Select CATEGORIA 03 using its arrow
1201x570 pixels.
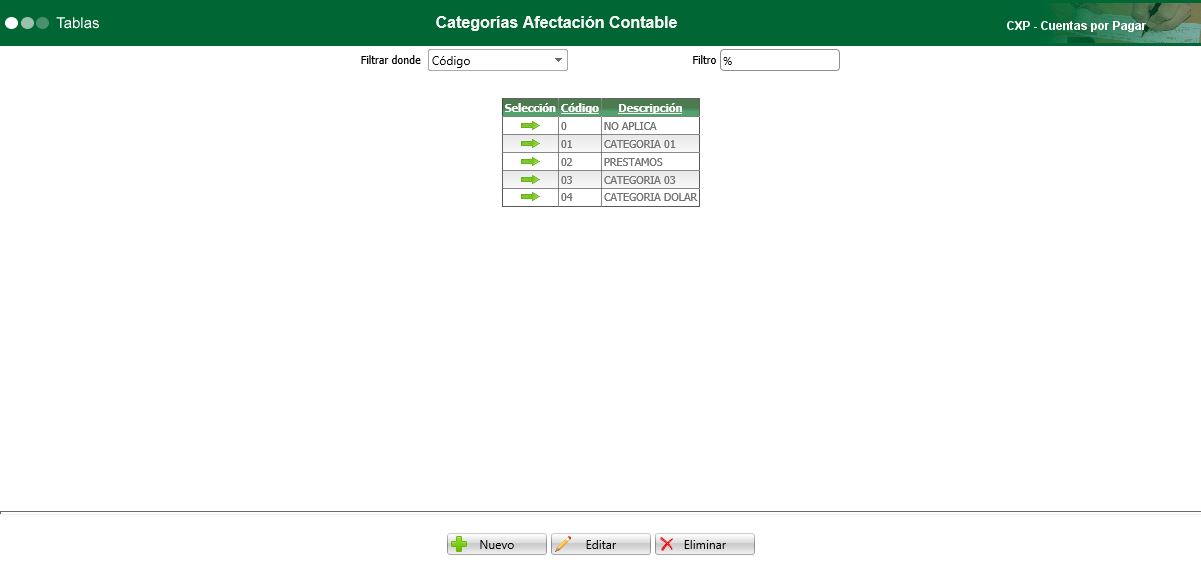tap(530, 180)
